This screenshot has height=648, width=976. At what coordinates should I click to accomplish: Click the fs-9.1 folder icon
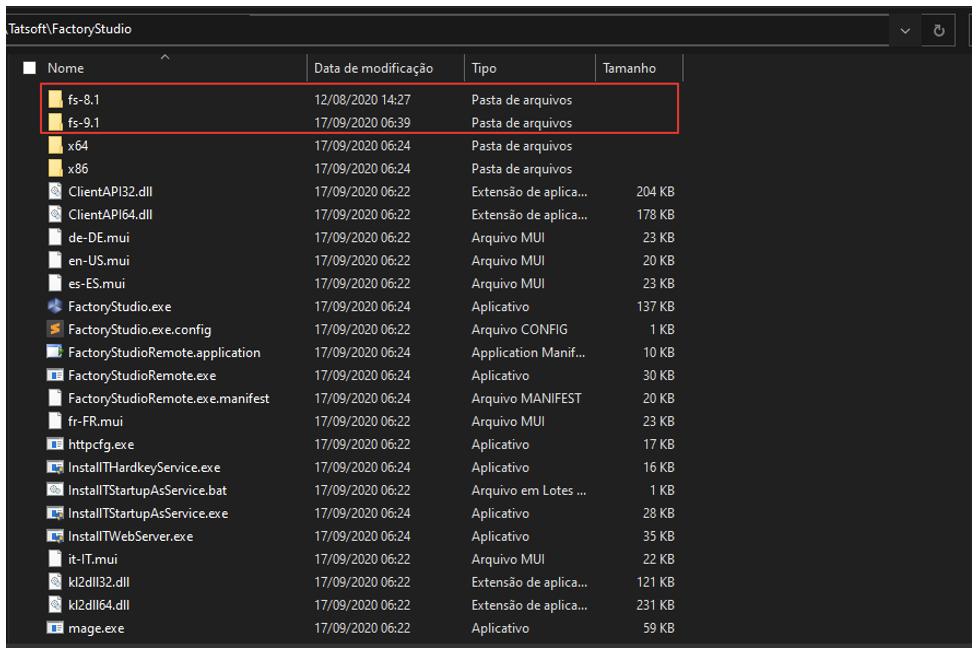coord(55,123)
